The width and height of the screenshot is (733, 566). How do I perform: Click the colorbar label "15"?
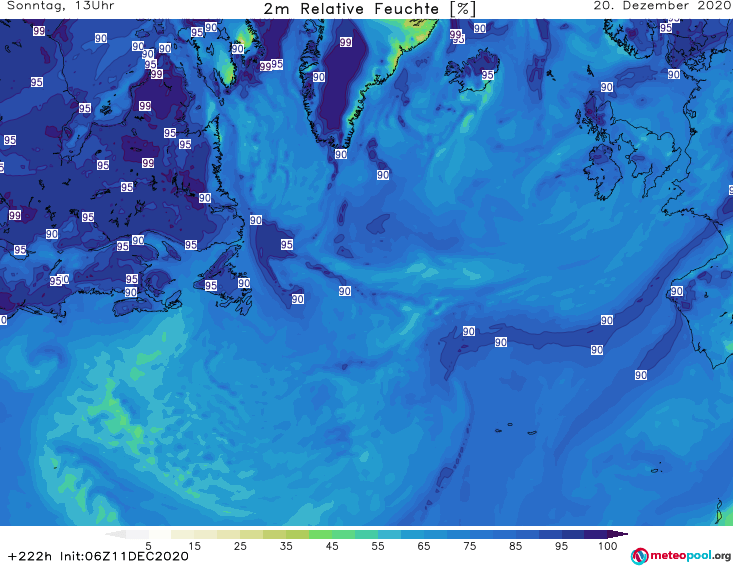pyautogui.click(x=194, y=546)
